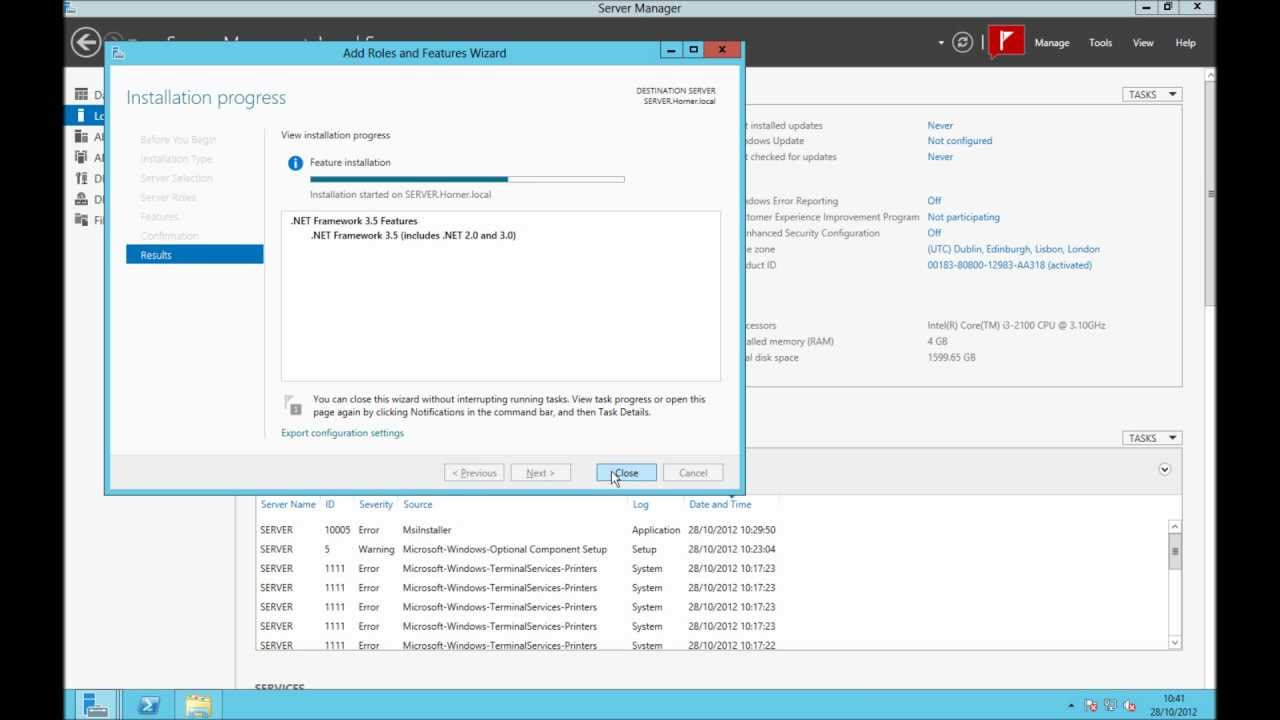Open the taskbar clock showing 10:41
Viewport: 1280px width, 720px height.
coord(1174,705)
